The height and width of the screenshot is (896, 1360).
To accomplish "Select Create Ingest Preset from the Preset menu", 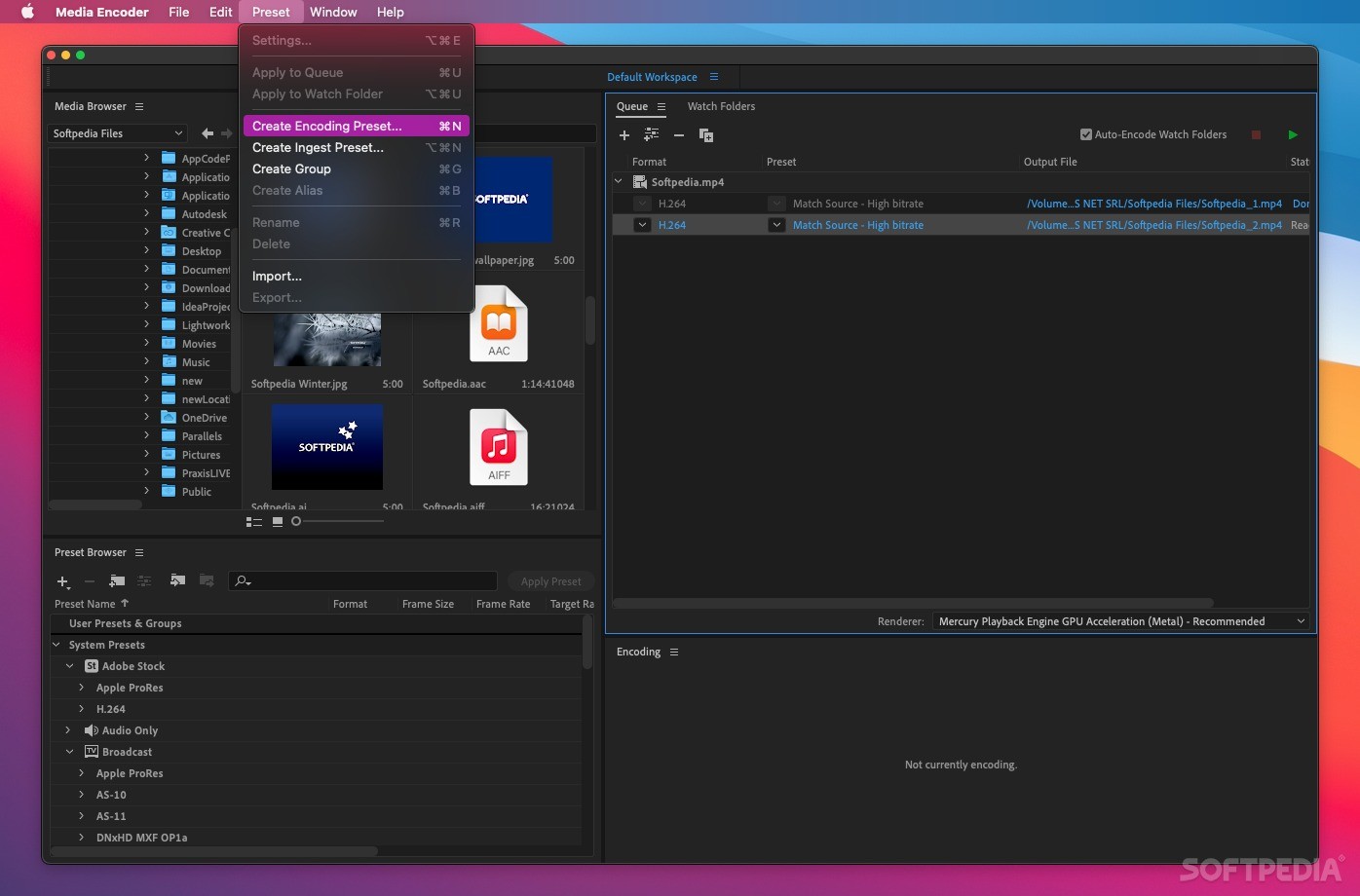I will pos(318,147).
